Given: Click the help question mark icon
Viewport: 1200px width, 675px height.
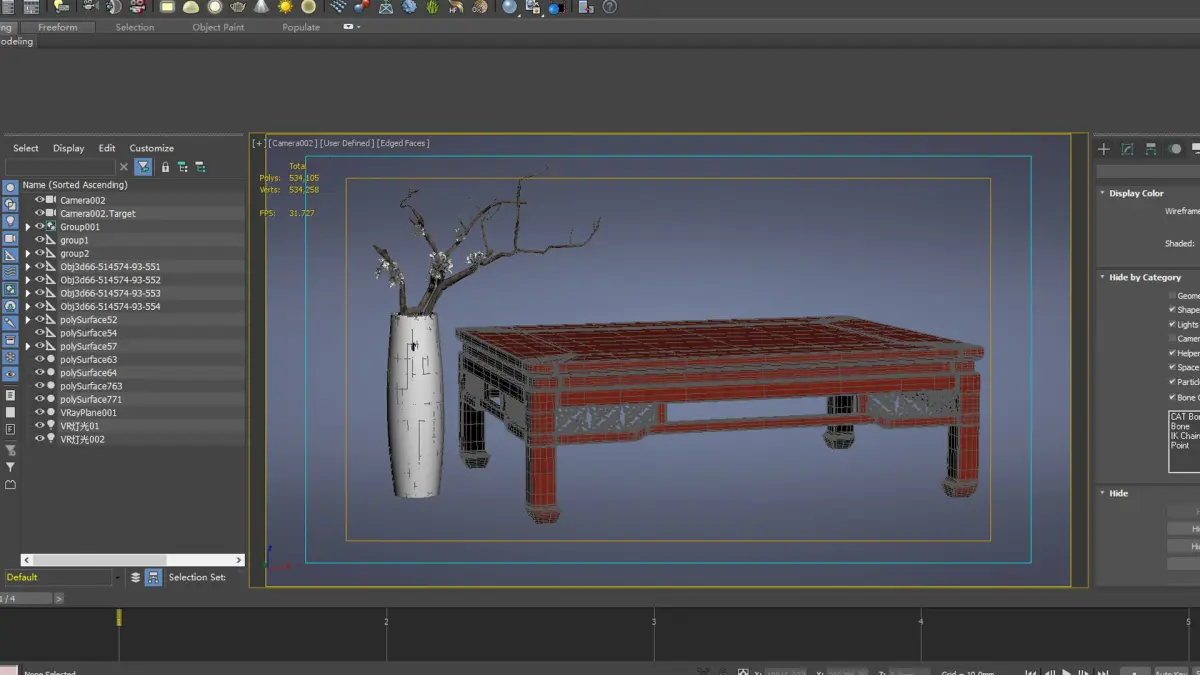Looking at the screenshot, I should (609, 7).
